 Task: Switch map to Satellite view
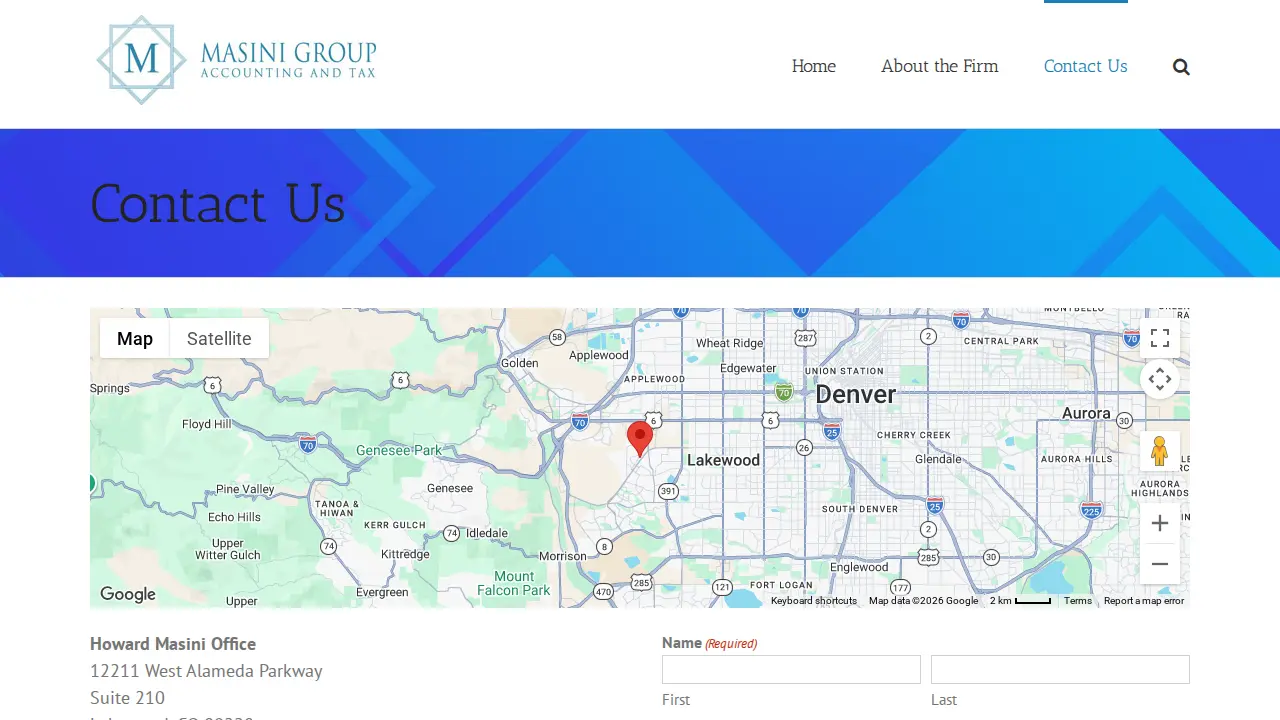(x=219, y=338)
